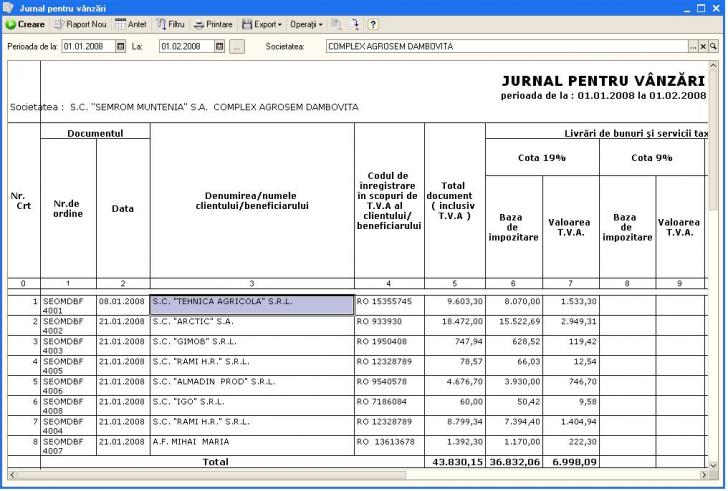Image resolution: width=728 pixels, height=491 pixels.
Task: Click the horizontal scrollbar left arrow
Action: click(x=13, y=475)
